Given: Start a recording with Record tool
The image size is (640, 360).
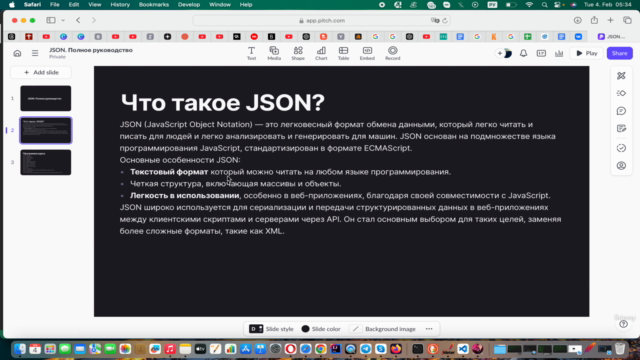Looking at the screenshot, I should pos(393,53).
